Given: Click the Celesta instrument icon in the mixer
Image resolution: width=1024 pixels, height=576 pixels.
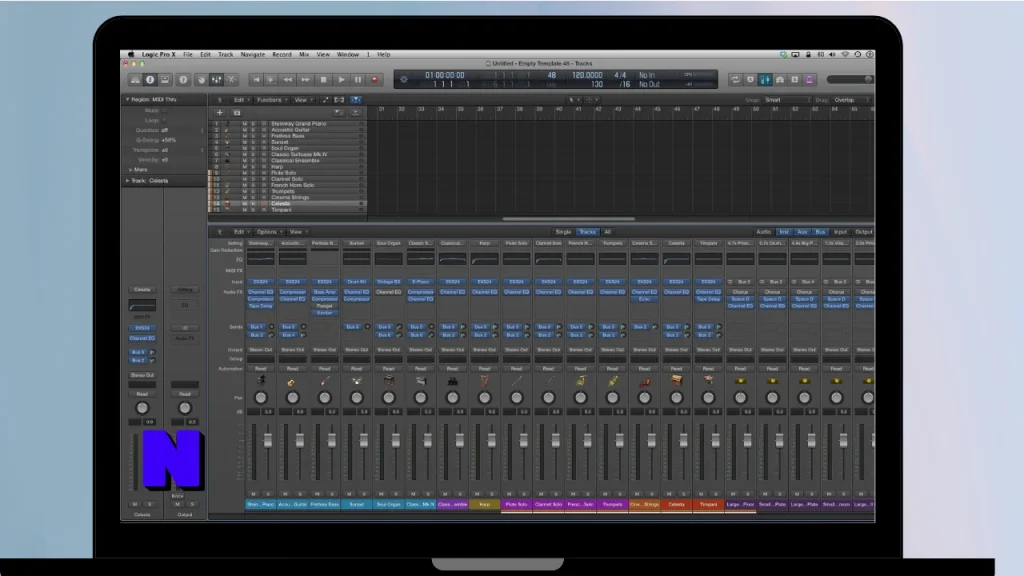Looking at the screenshot, I should point(677,381).
